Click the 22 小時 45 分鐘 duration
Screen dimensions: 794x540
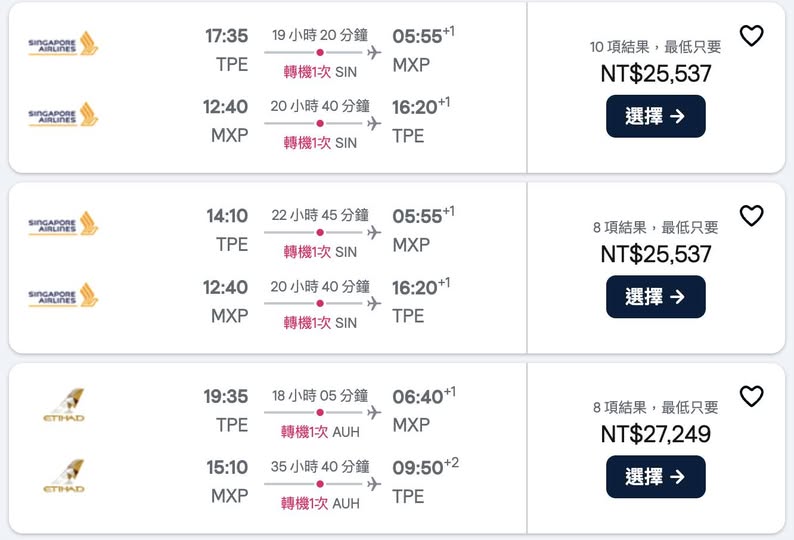click(319, 215)
